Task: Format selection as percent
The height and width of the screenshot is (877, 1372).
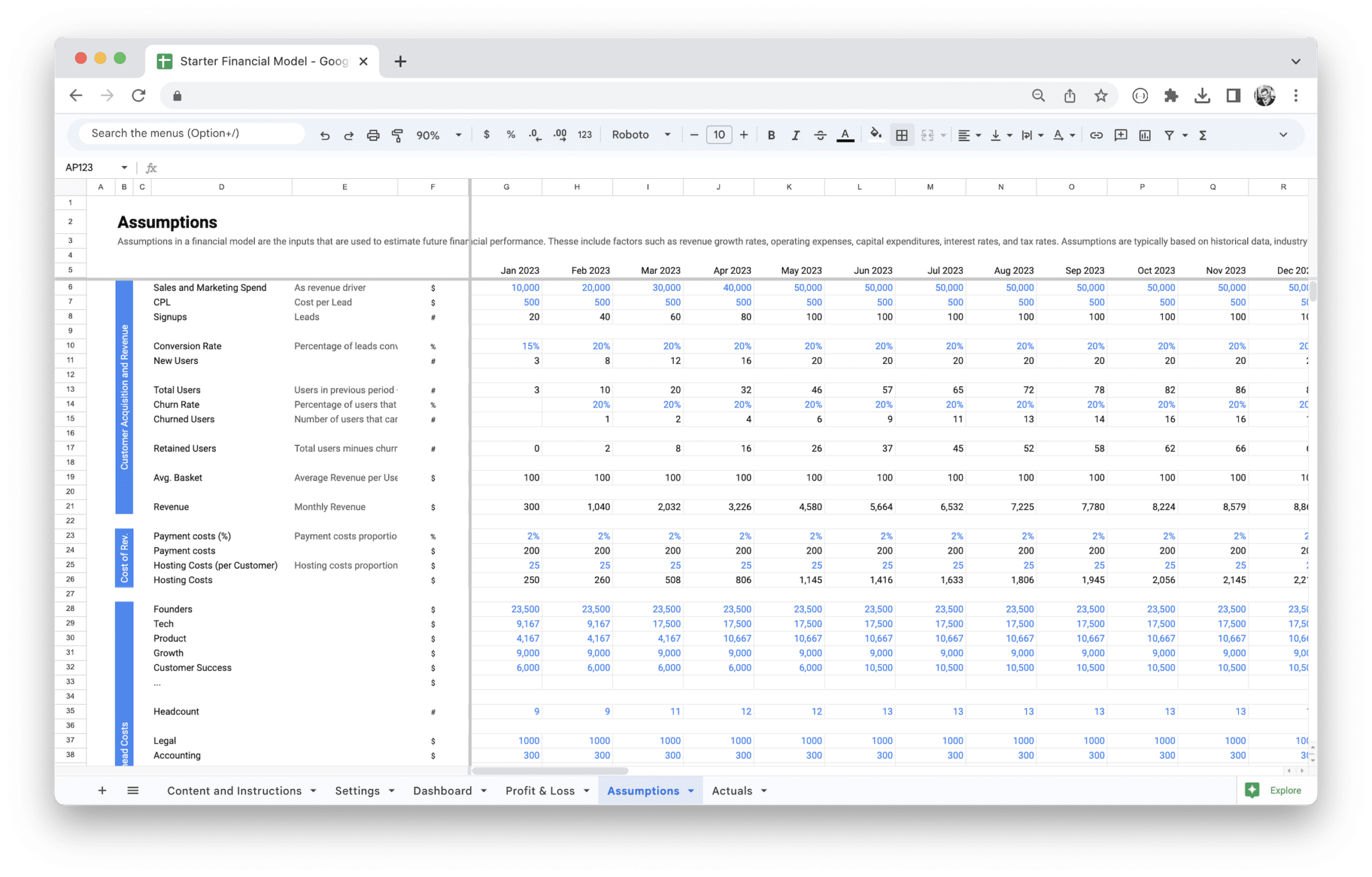Action: [510, 135]
